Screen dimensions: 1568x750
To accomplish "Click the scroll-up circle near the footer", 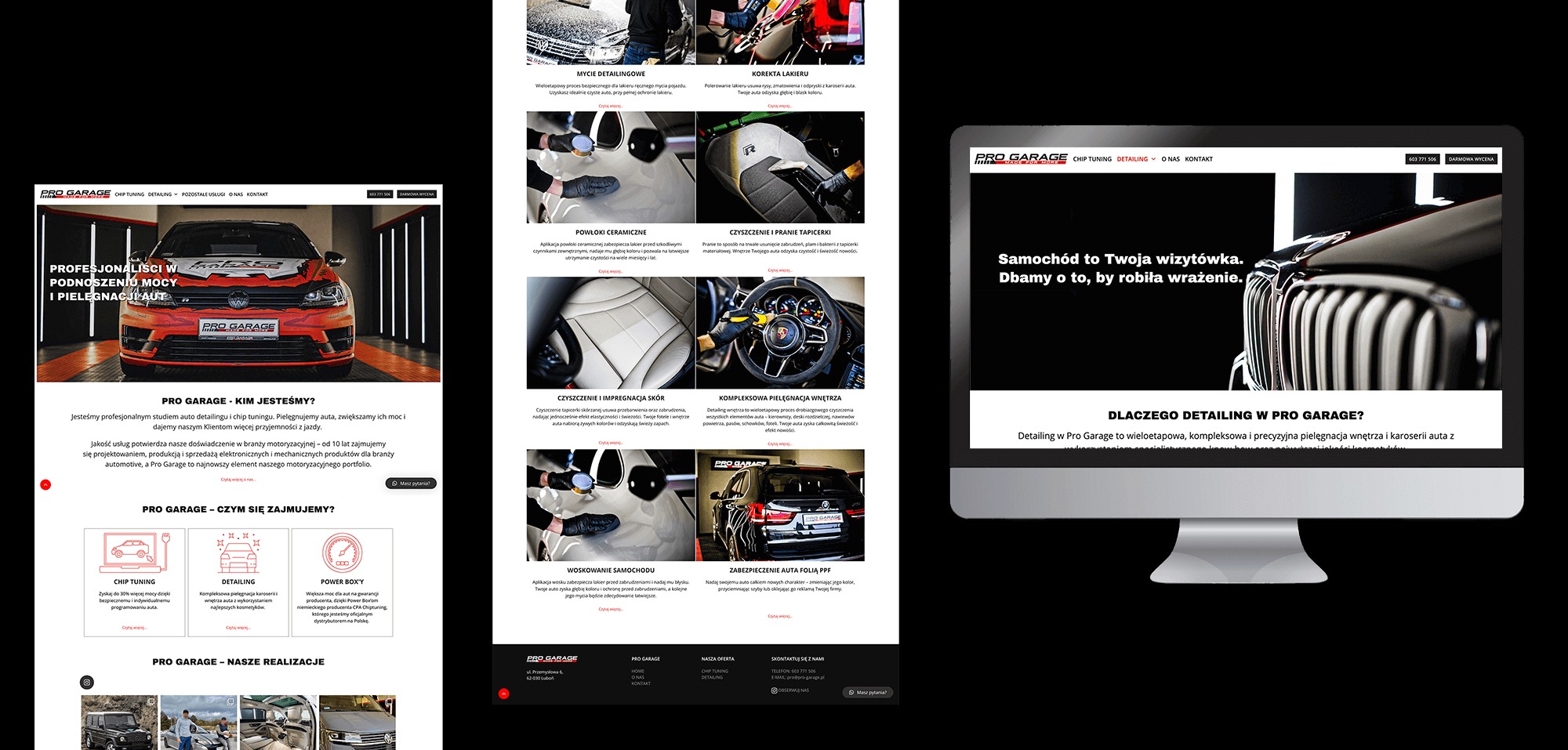I will (x=503, y=694).
